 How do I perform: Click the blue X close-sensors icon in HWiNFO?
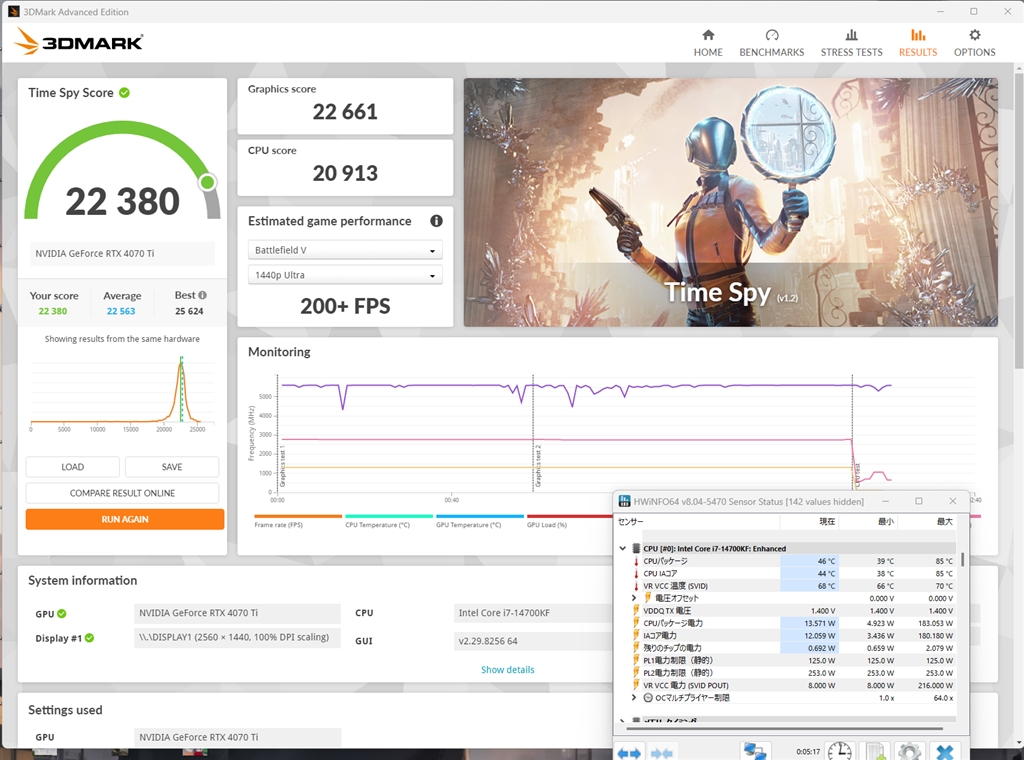point(944,752)
